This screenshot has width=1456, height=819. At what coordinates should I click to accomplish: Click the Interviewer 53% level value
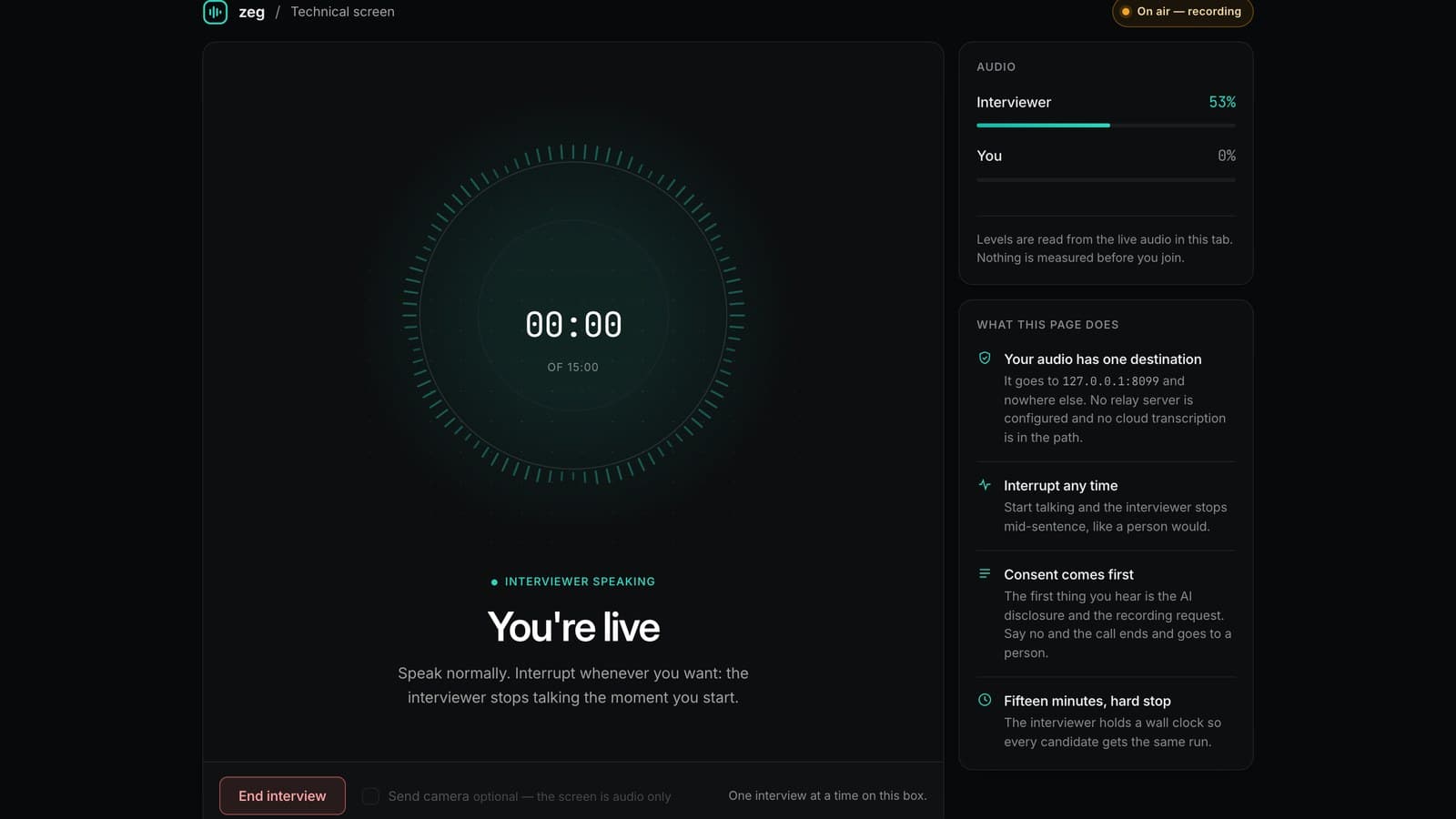(x=1222, y=102)
